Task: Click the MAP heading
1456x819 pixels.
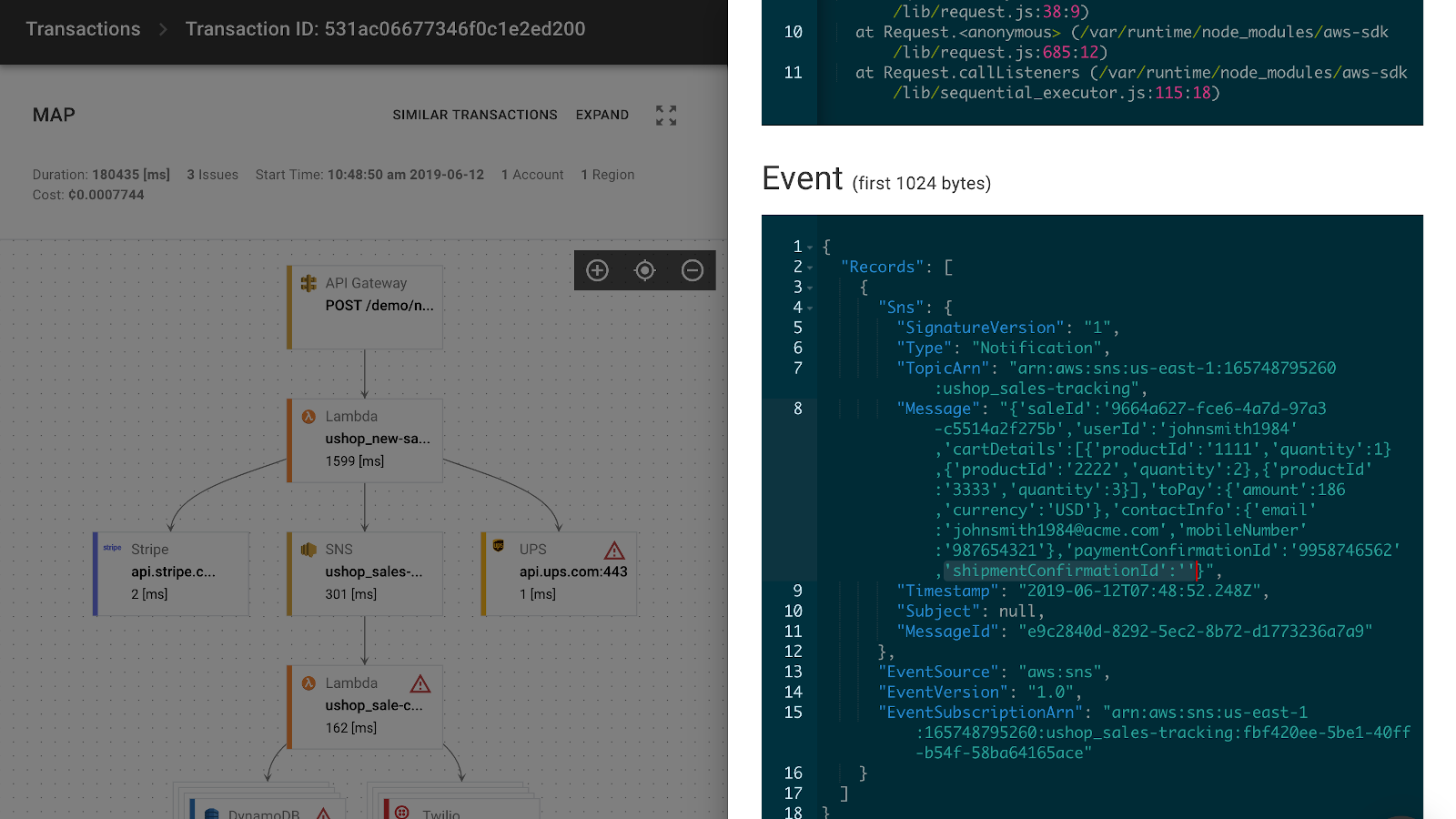Action: [x=54, y=115]
